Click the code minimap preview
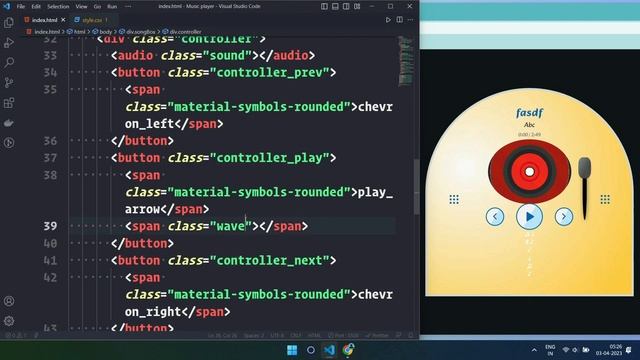640x360 pixels. coord(405,61)
